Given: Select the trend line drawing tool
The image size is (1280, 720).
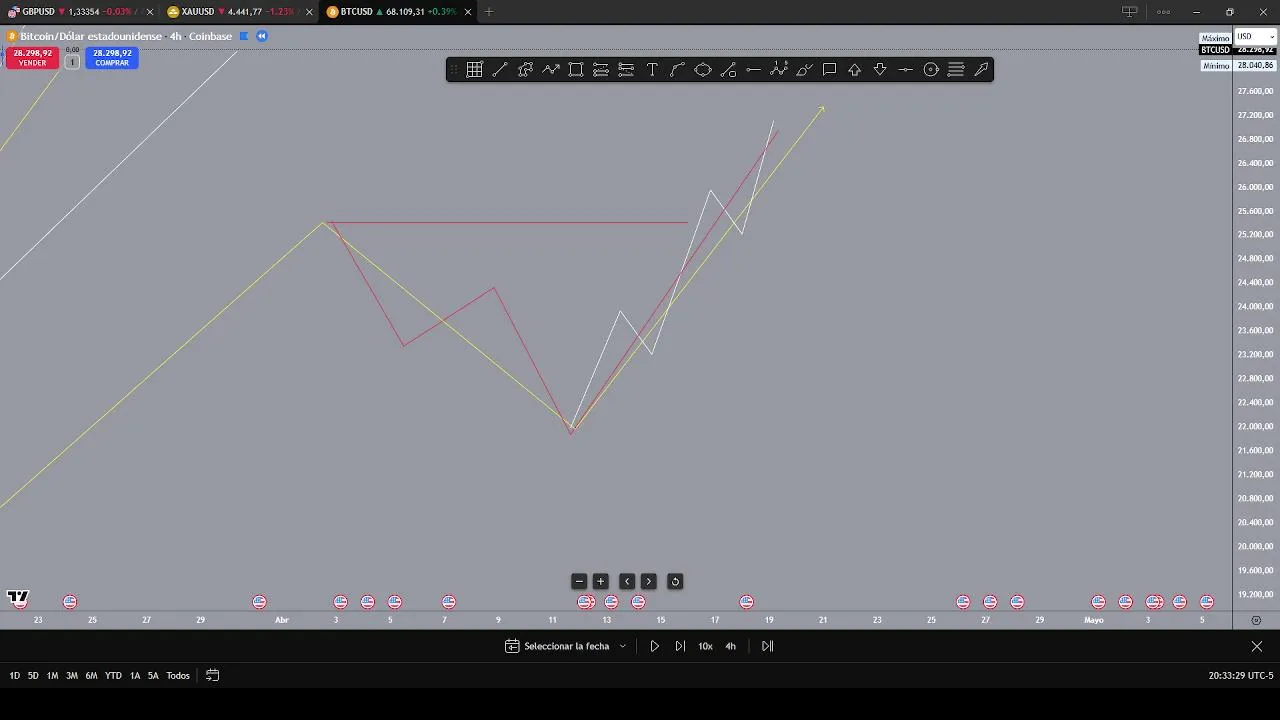Looking at the screenshot, I should click(500, 69).
